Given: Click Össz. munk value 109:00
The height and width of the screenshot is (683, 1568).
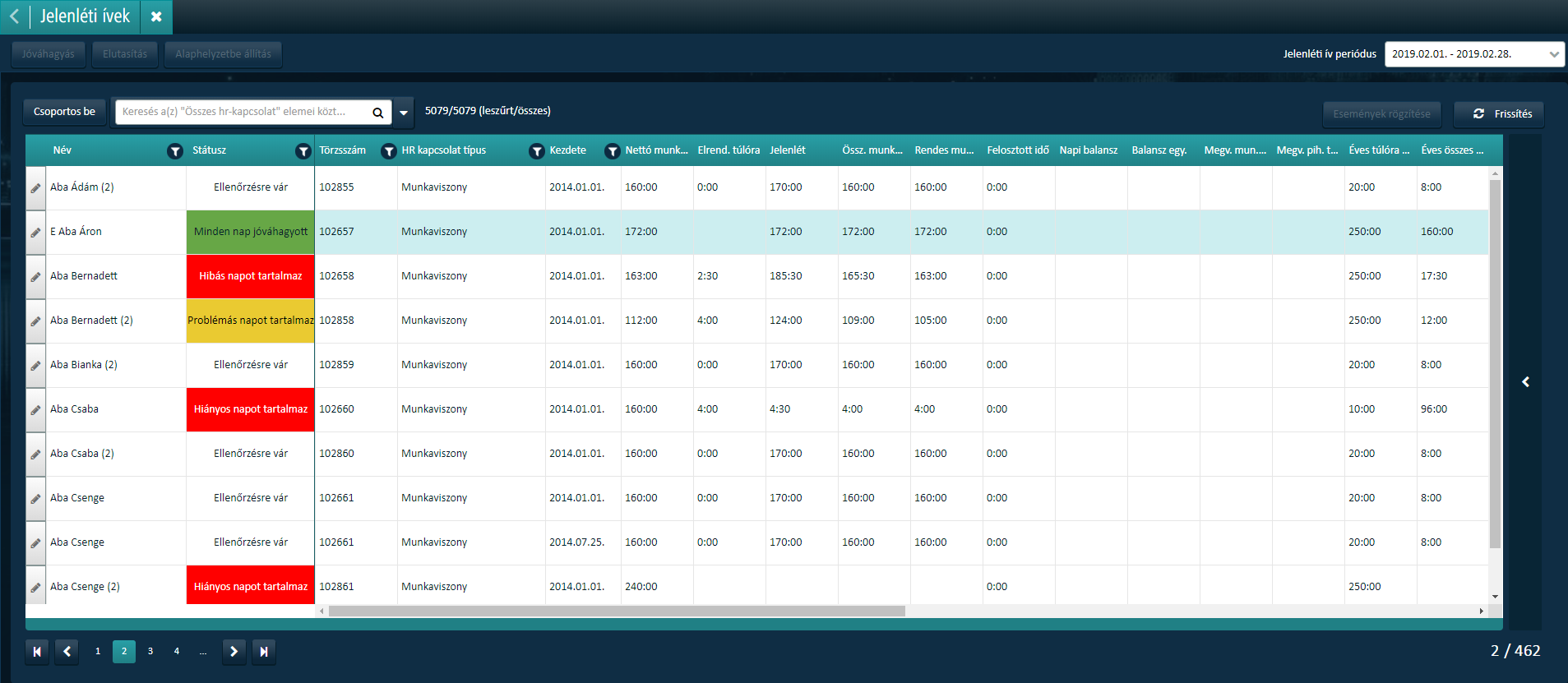Looking at the screenshot, I should coord(858,321).
